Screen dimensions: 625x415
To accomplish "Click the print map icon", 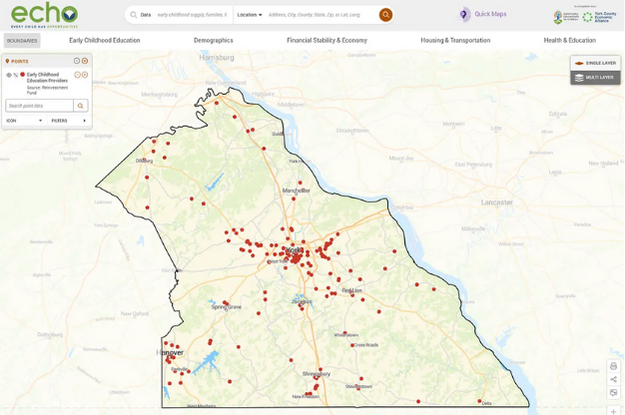I will 613,366.
